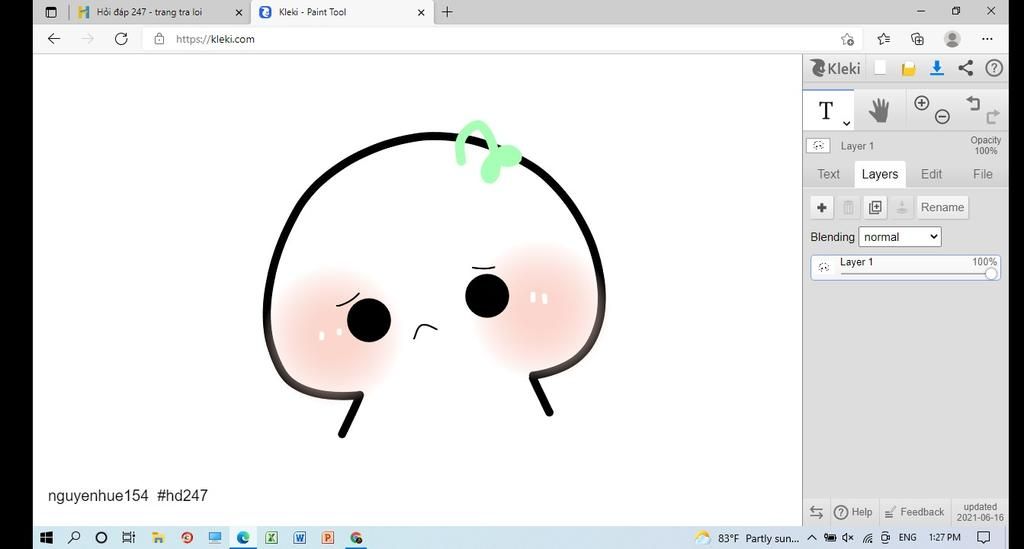Viewport: 1024px width, 549px height.
Task: Close the Kleki - Paint Tool tab
Action: [421, 12]
